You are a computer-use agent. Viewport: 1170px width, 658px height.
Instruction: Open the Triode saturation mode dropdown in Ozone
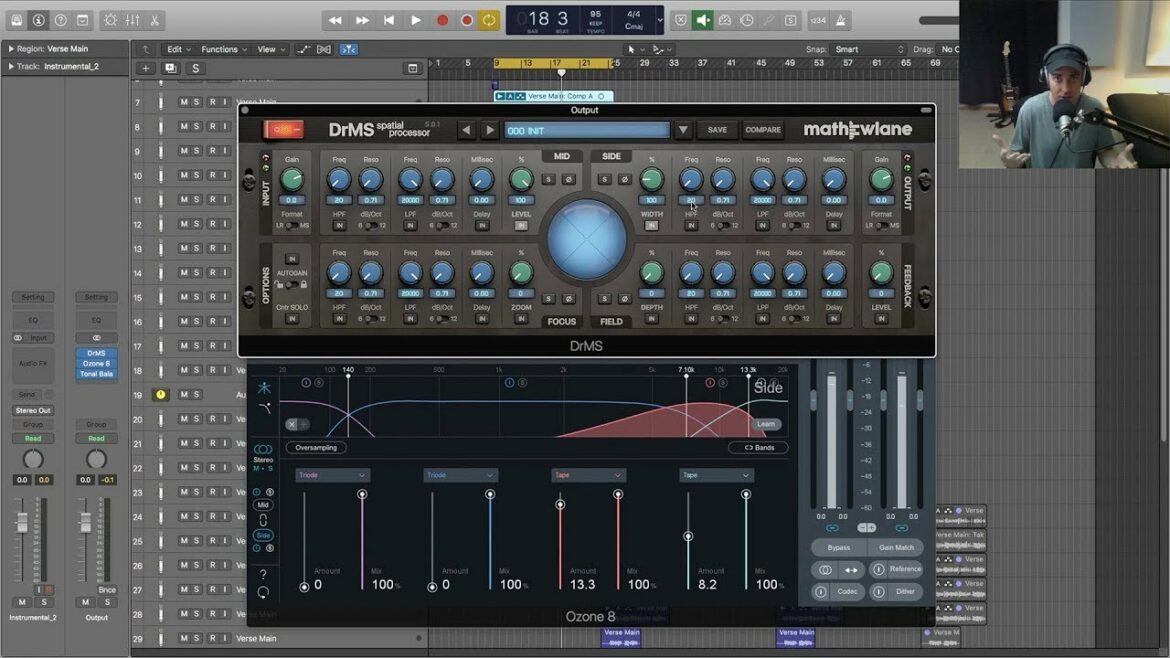[x=331, y=474]
